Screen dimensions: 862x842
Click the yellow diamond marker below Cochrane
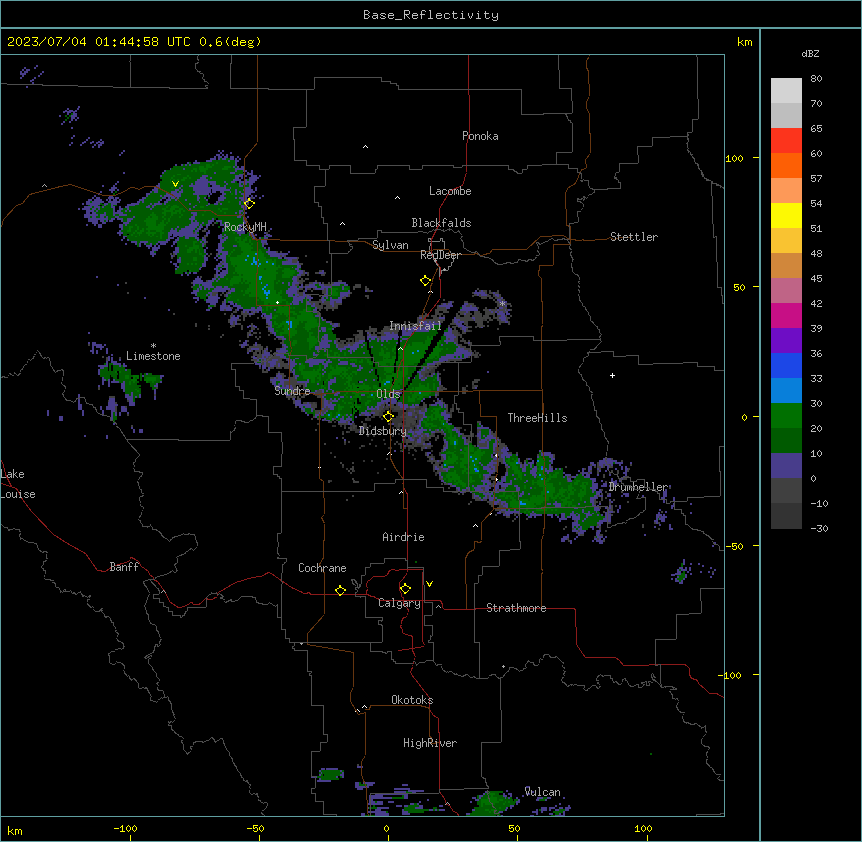[x=340, y=590]
